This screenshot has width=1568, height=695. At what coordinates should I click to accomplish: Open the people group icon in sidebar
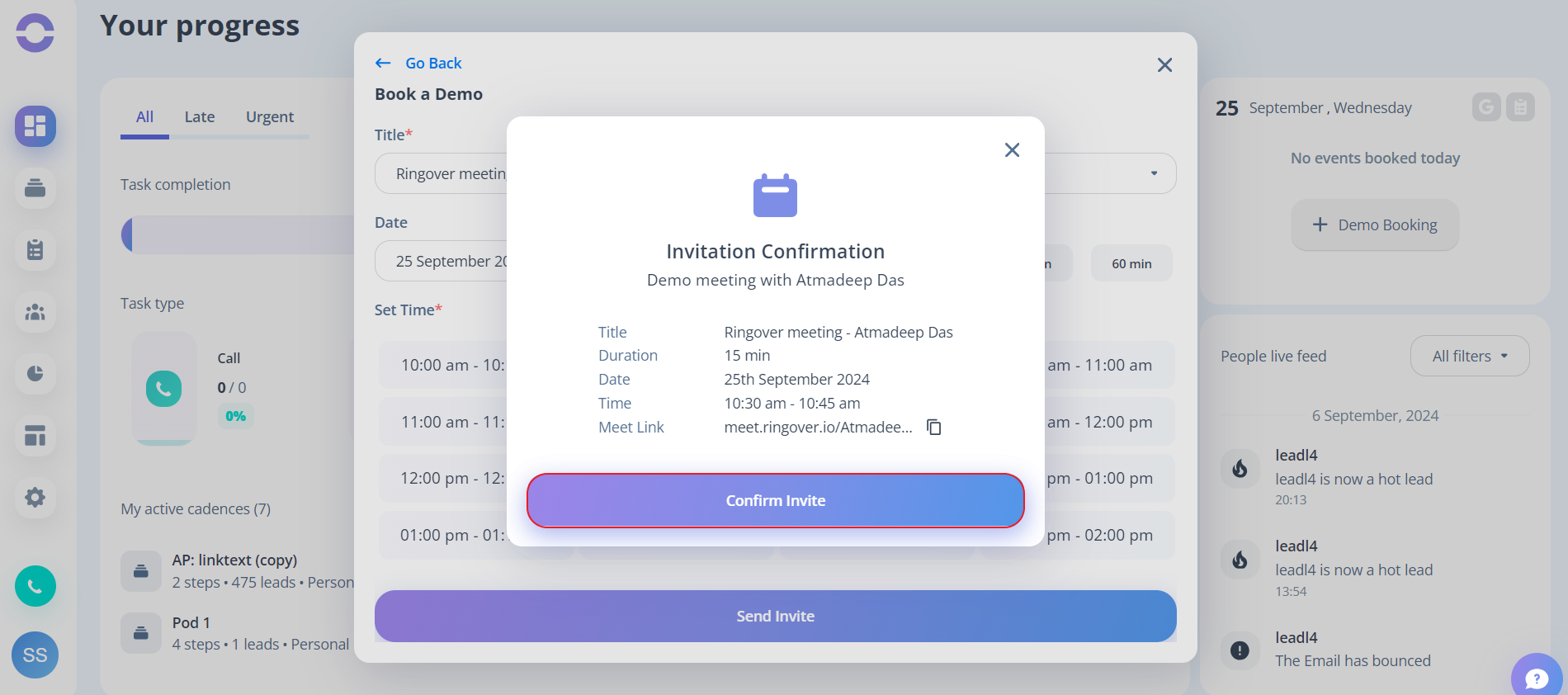coord(35,312)
